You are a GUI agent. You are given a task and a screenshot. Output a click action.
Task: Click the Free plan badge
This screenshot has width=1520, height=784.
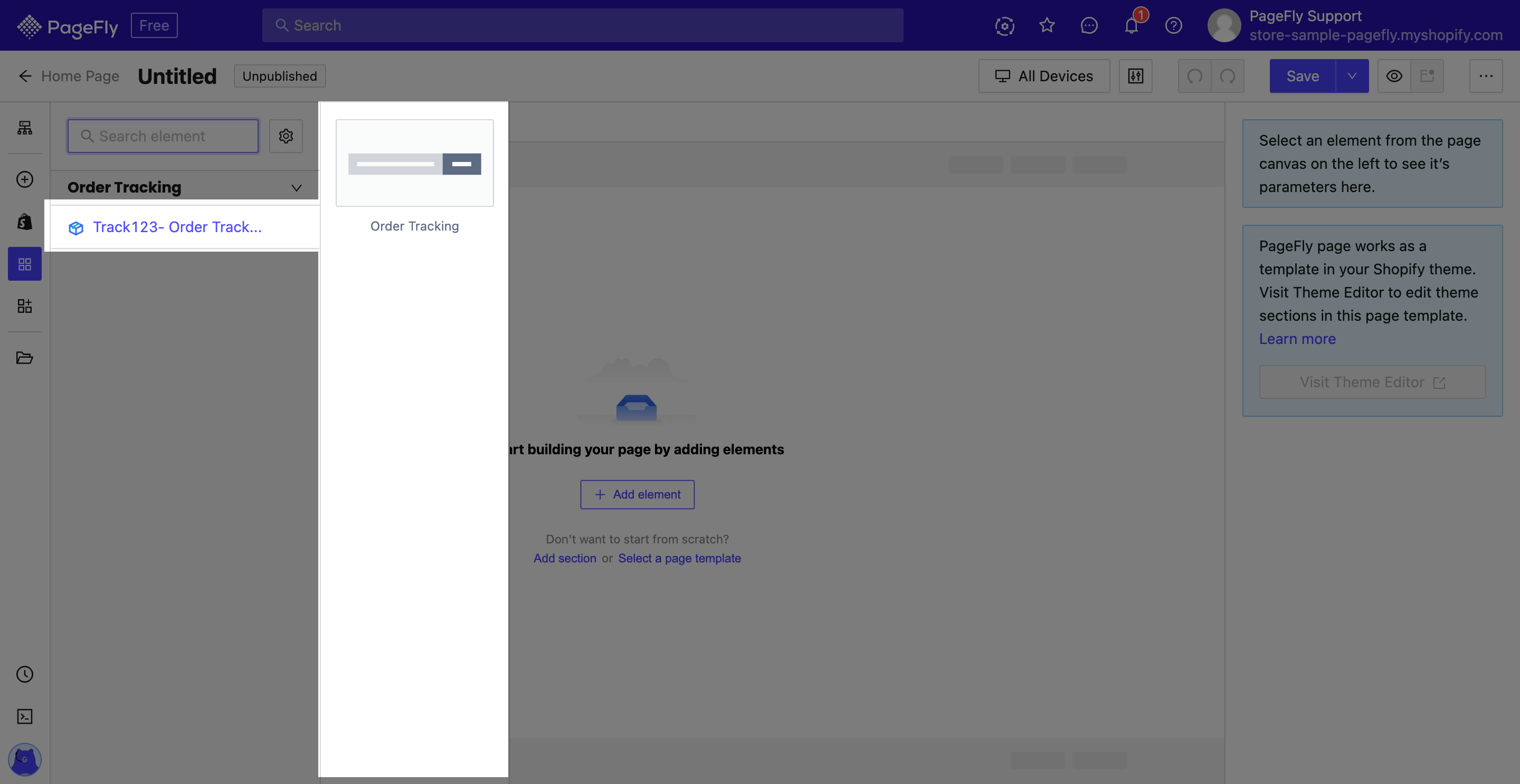[154, 25]
